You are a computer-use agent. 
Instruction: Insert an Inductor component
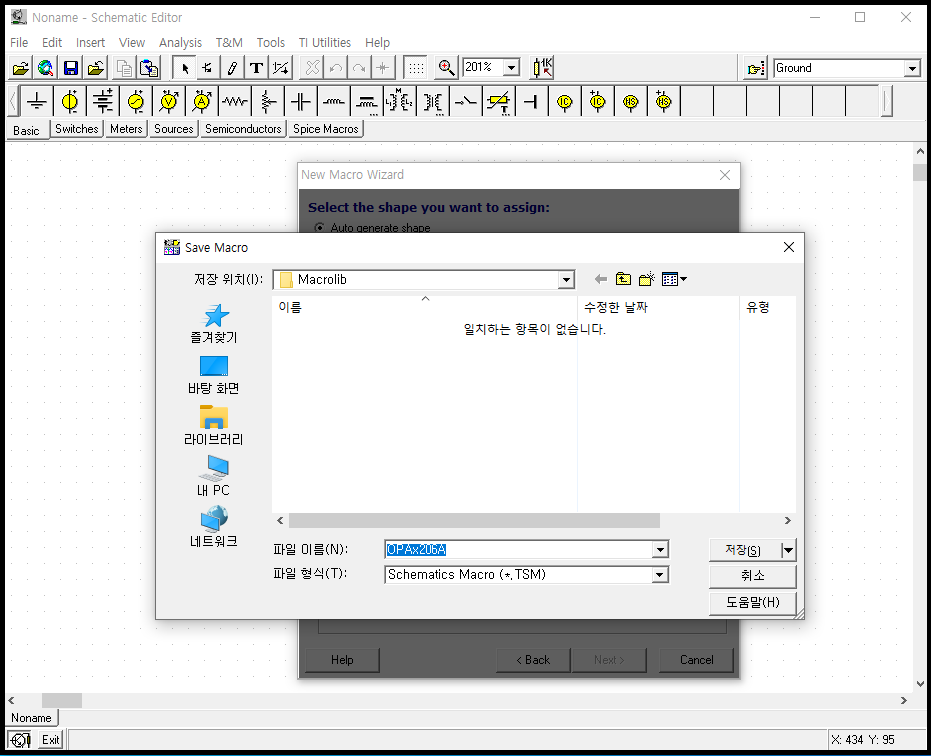334,102
